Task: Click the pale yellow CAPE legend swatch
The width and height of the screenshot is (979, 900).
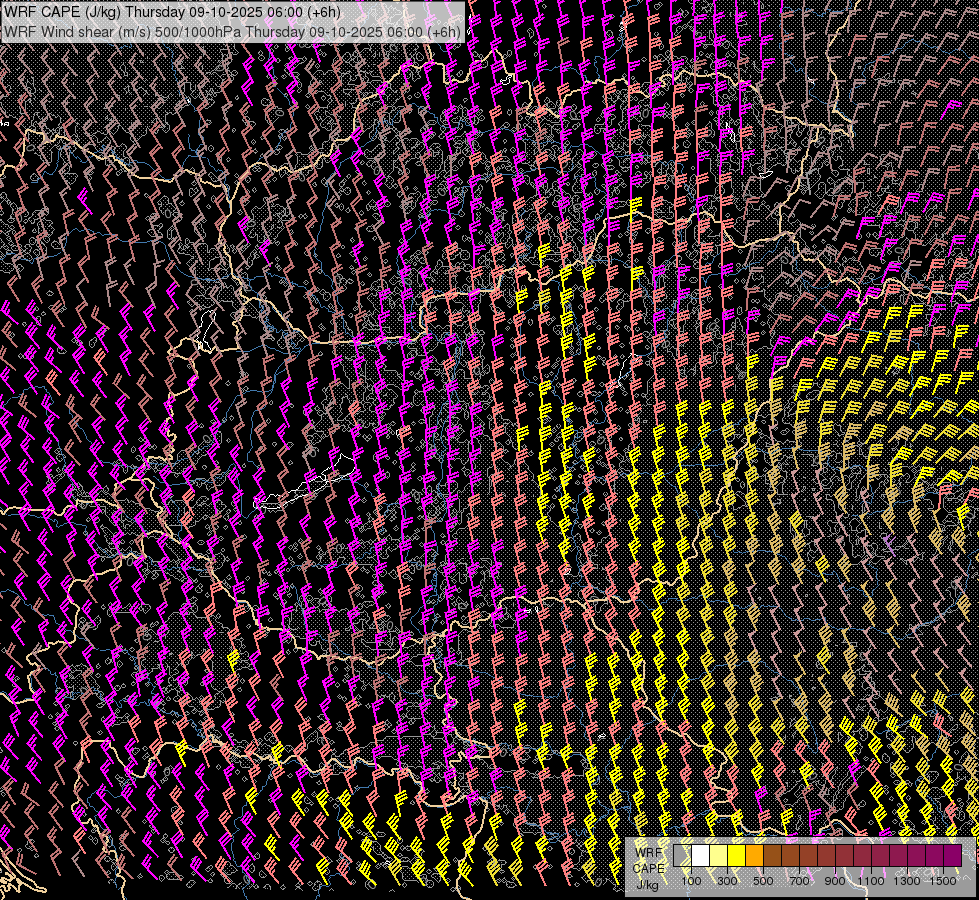Action: [x=718, y=855]
